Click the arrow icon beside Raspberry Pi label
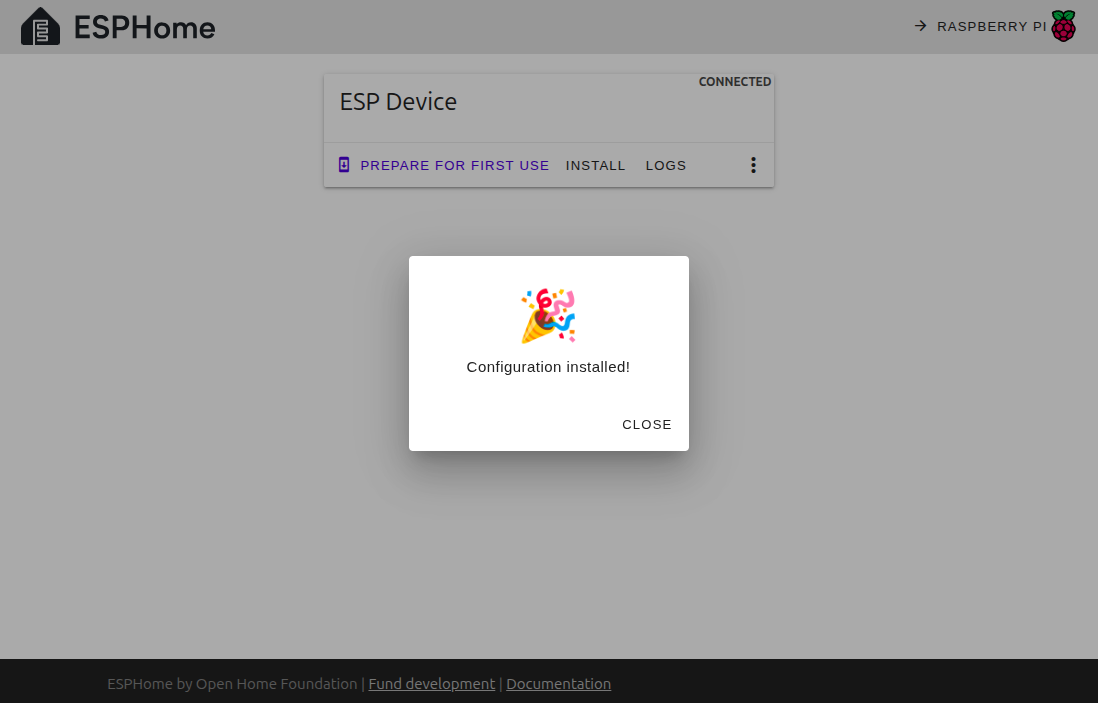Viewport: 1098px width, 703px height. (919, 27)
